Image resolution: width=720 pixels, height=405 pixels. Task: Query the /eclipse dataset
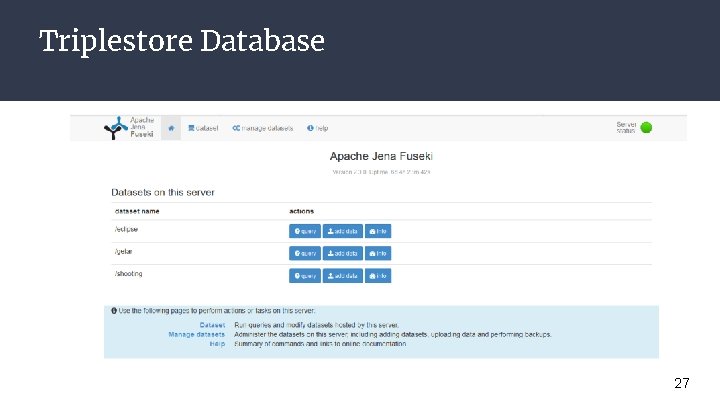tap(305, 231)
